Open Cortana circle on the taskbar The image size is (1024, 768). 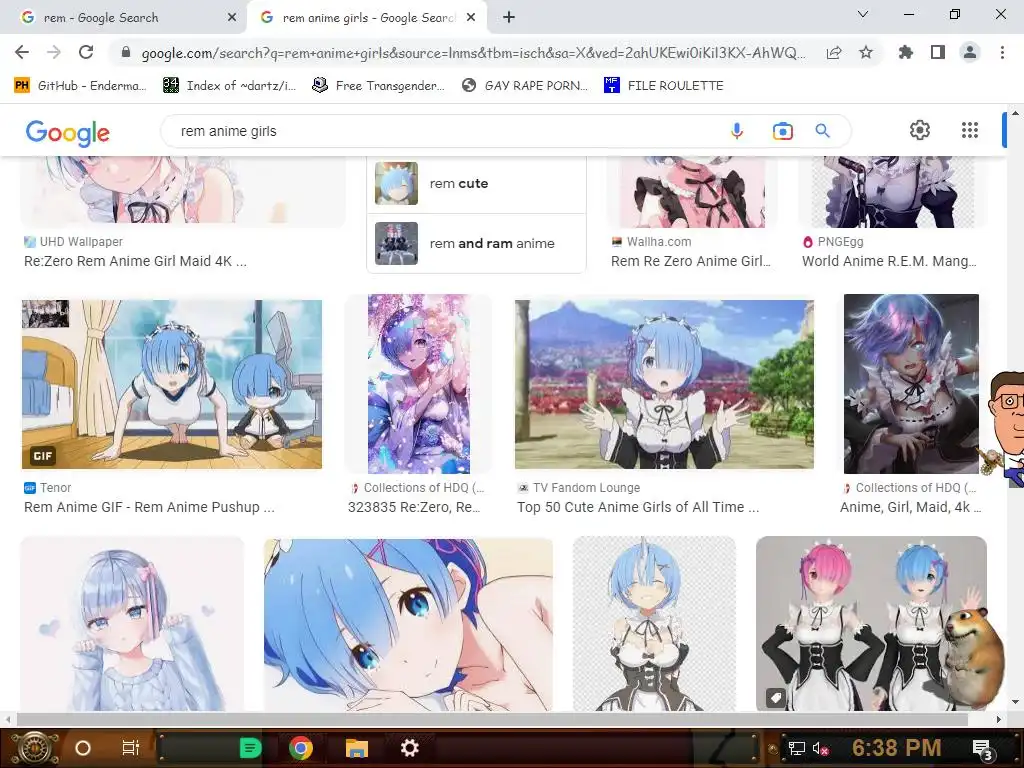pos(83,748)
